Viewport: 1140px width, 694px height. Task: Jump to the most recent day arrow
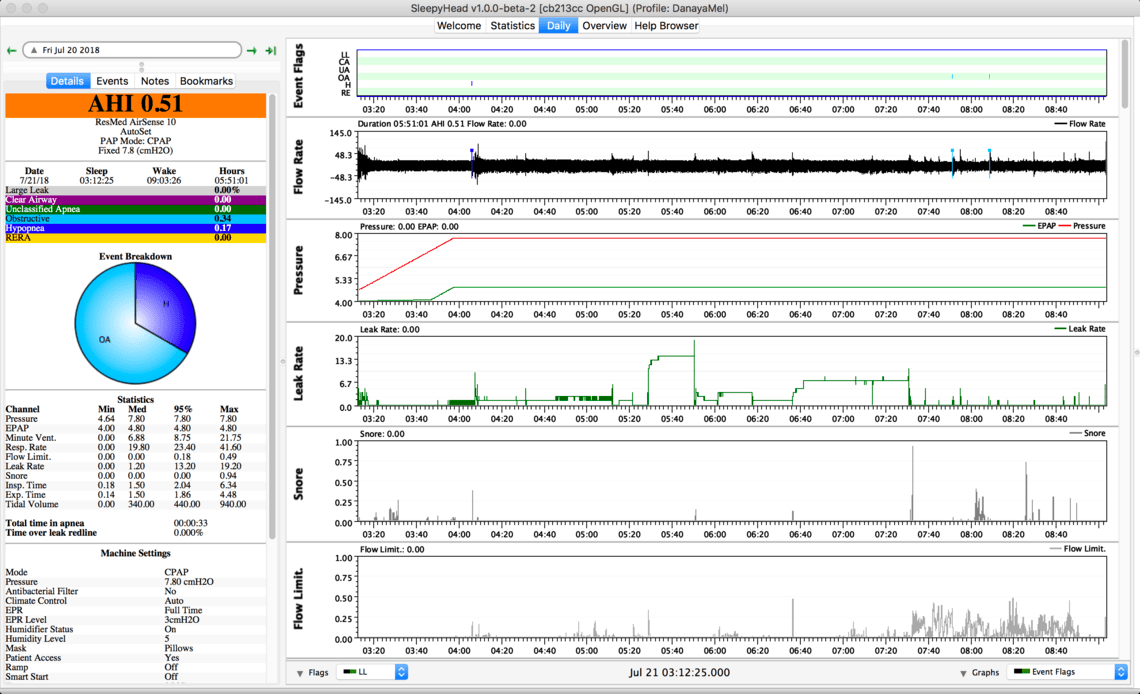(x=270, y=50)
